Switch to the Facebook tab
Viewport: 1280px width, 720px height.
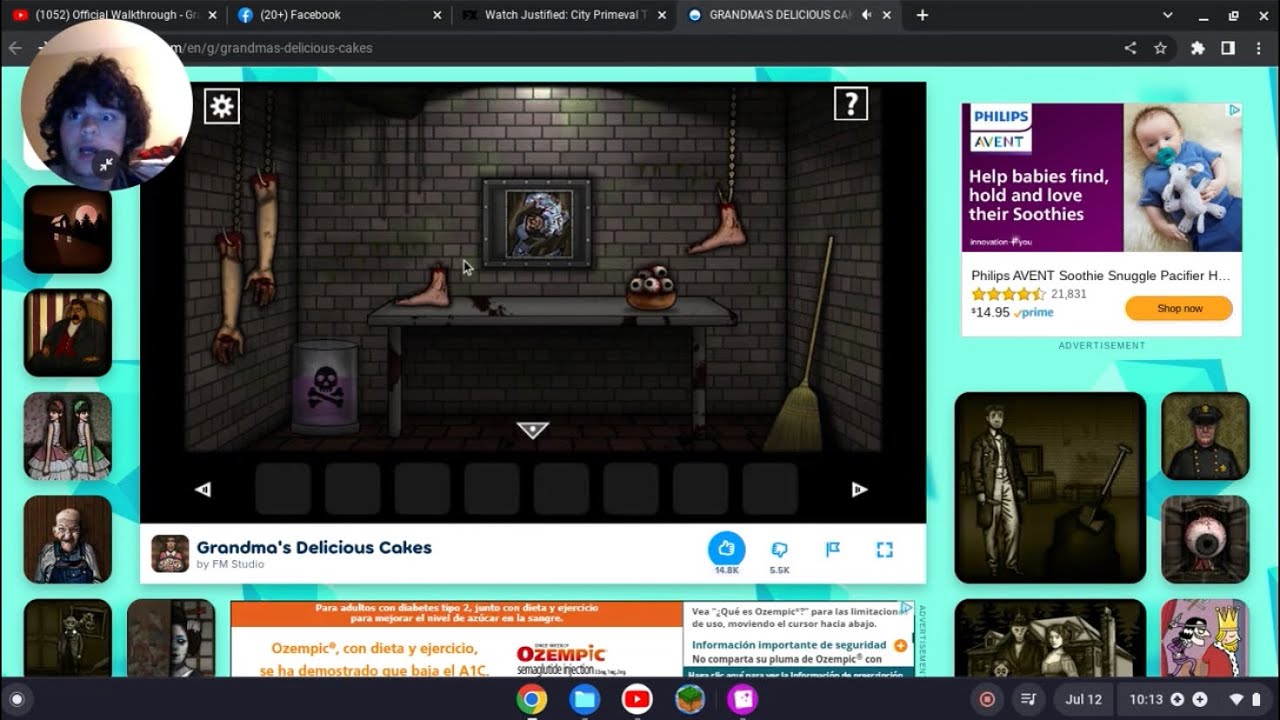click(x=339, y=15)
